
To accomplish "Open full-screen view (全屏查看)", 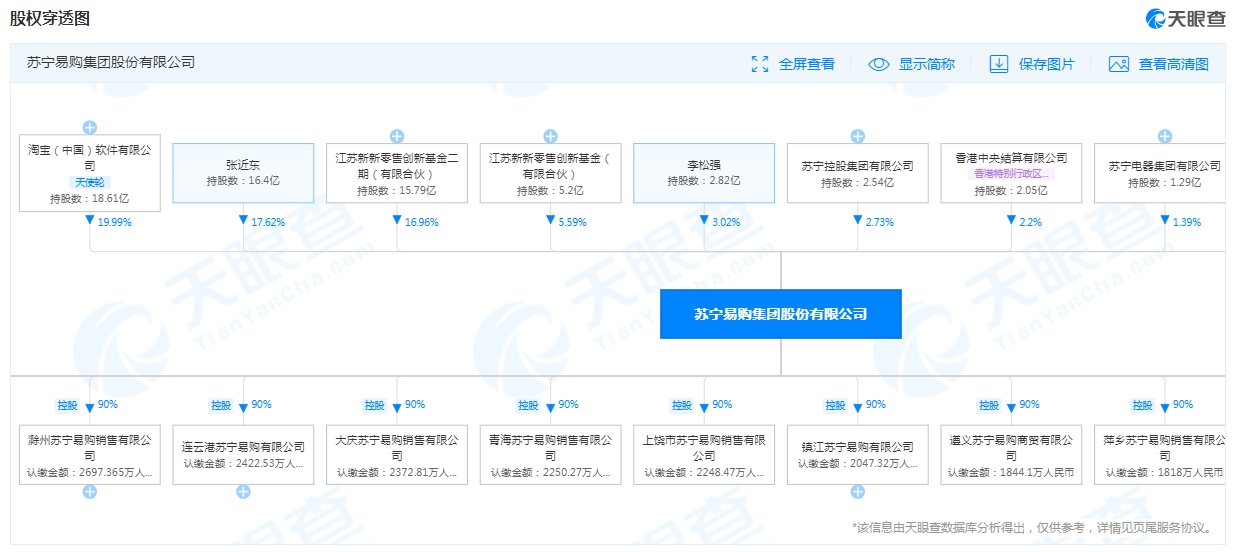I will (x=793, y=64).
